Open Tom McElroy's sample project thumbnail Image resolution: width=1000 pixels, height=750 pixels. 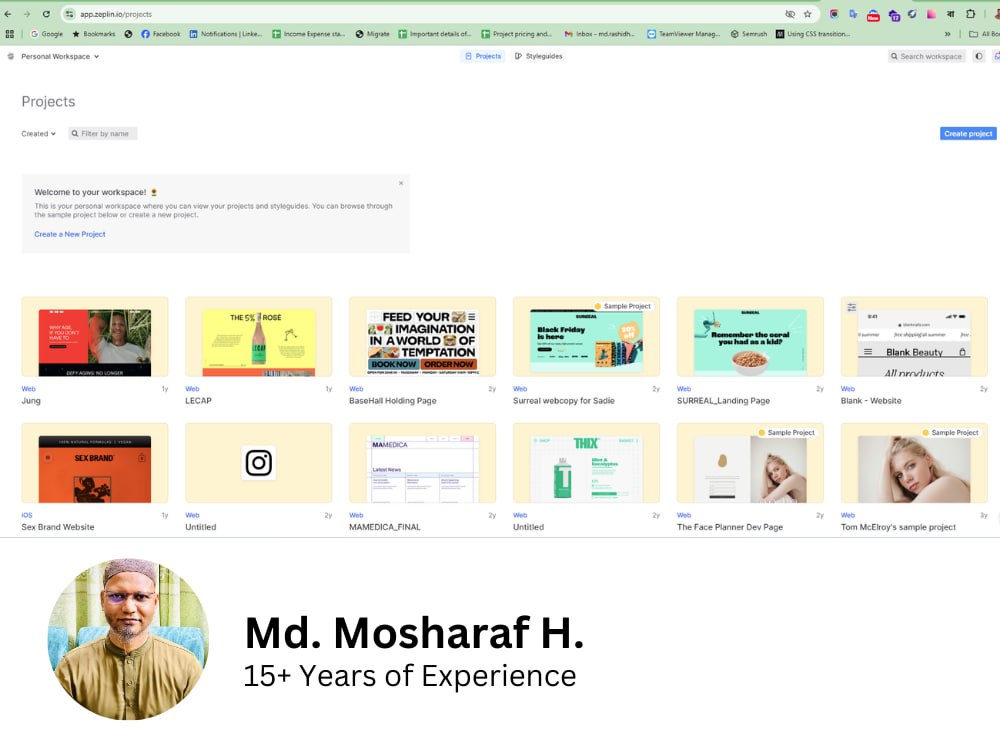[914, 463]
